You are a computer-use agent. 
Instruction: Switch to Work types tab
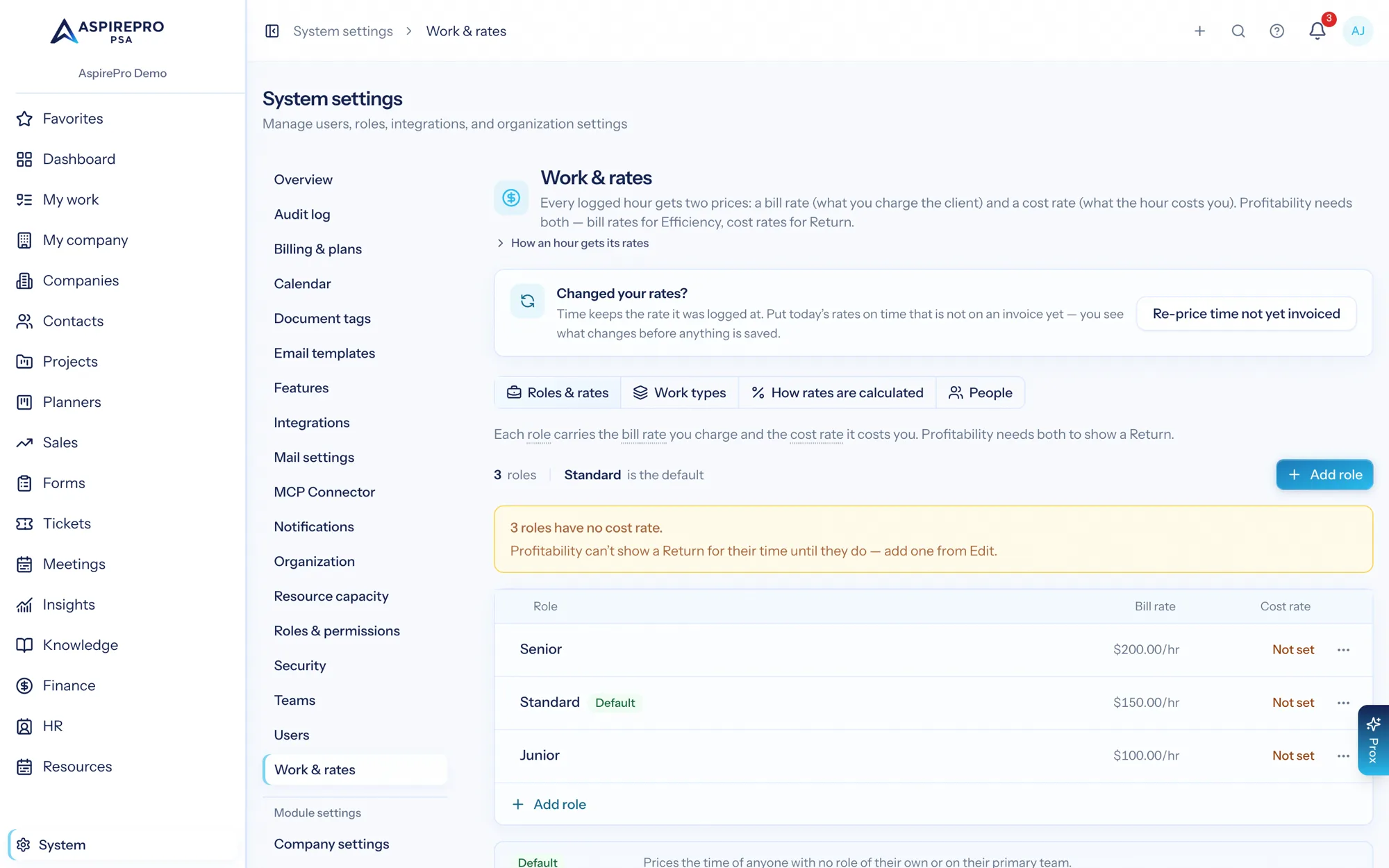[x=679, y=393]
